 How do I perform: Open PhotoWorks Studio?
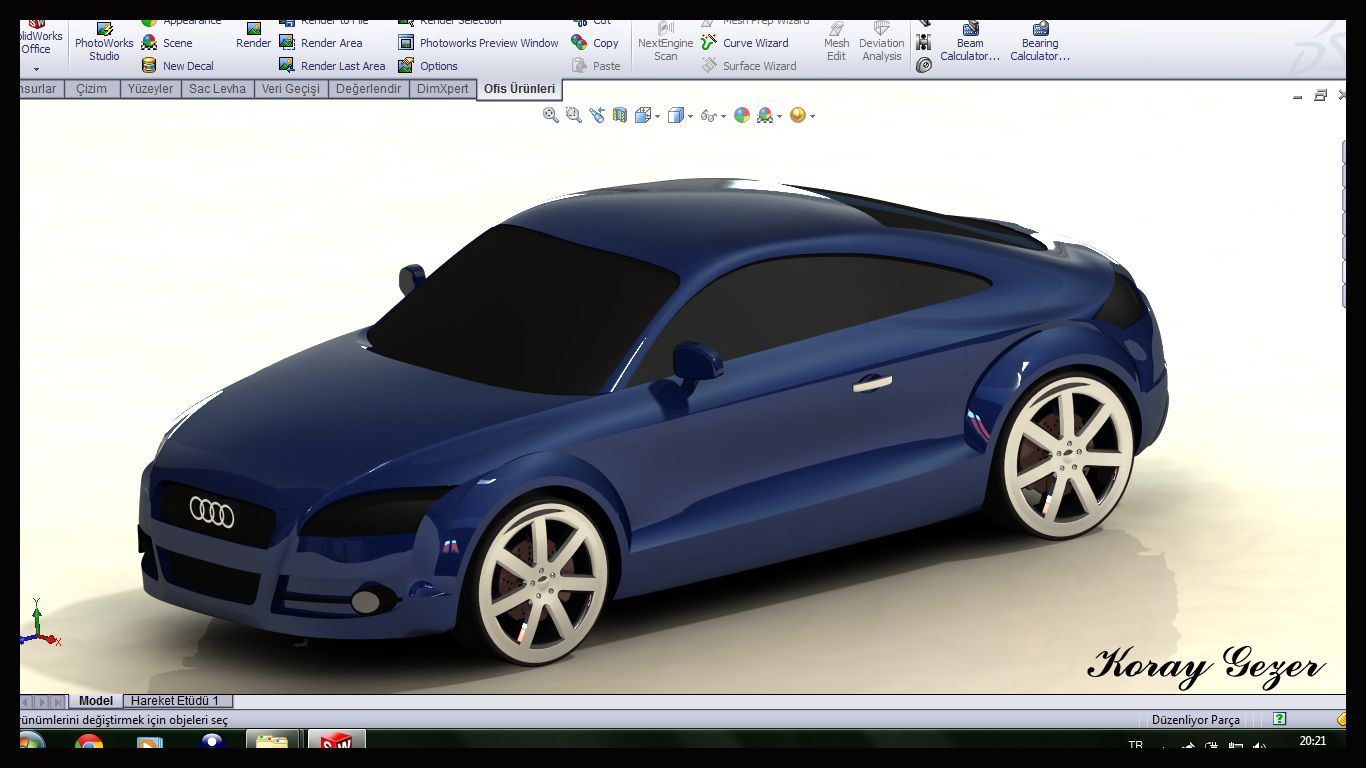click(x=104, y=44)
